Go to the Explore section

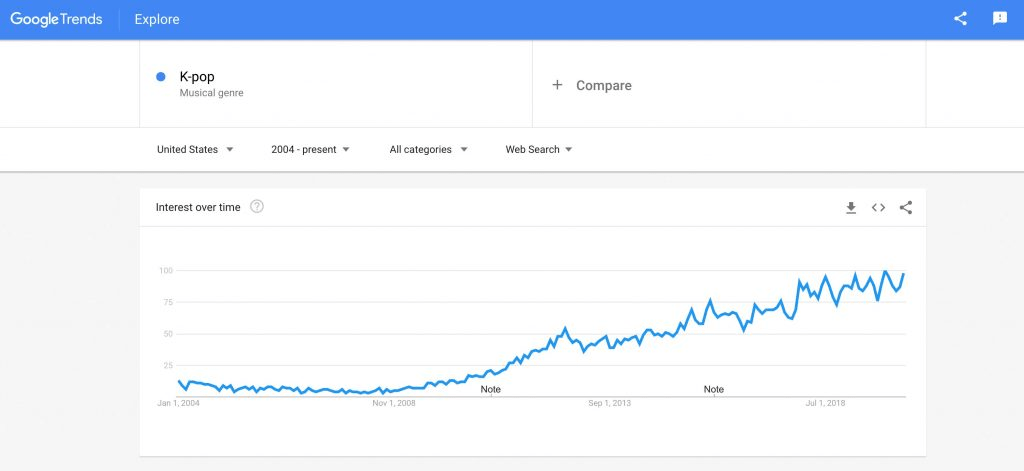tap(157, 19)
